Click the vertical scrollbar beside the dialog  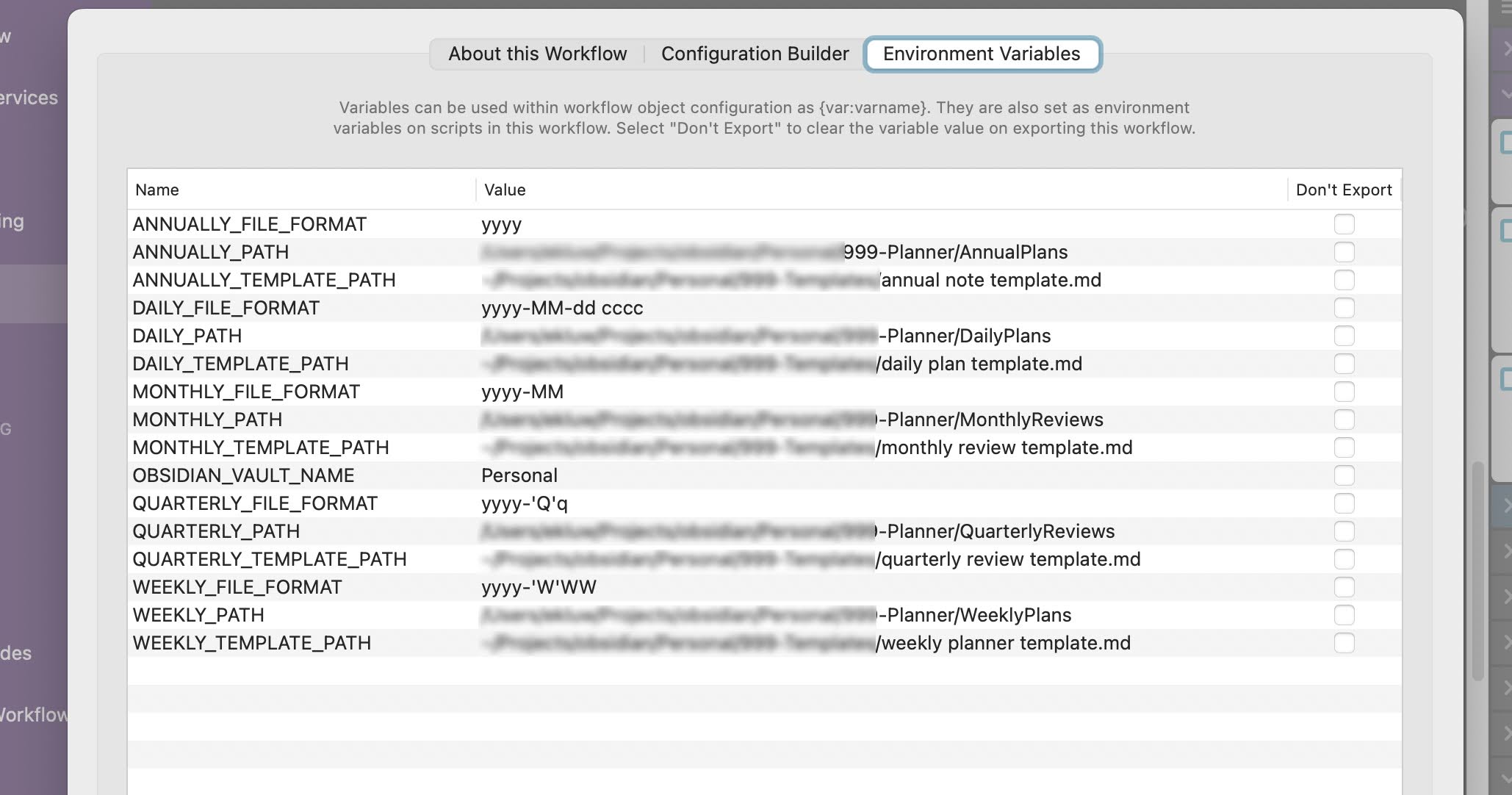pos(1477,571)
